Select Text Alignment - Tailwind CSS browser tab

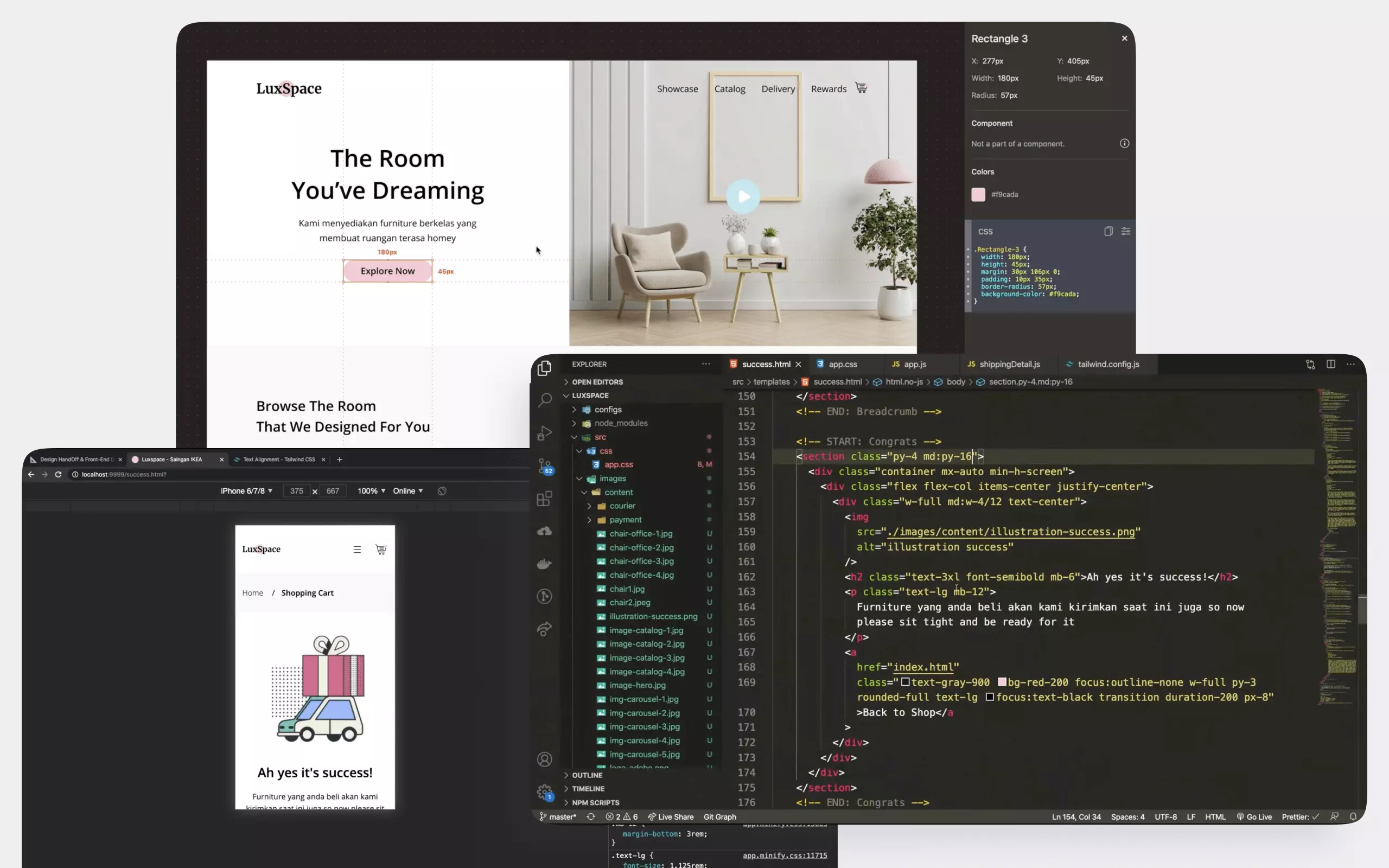[x=279, y=459]
